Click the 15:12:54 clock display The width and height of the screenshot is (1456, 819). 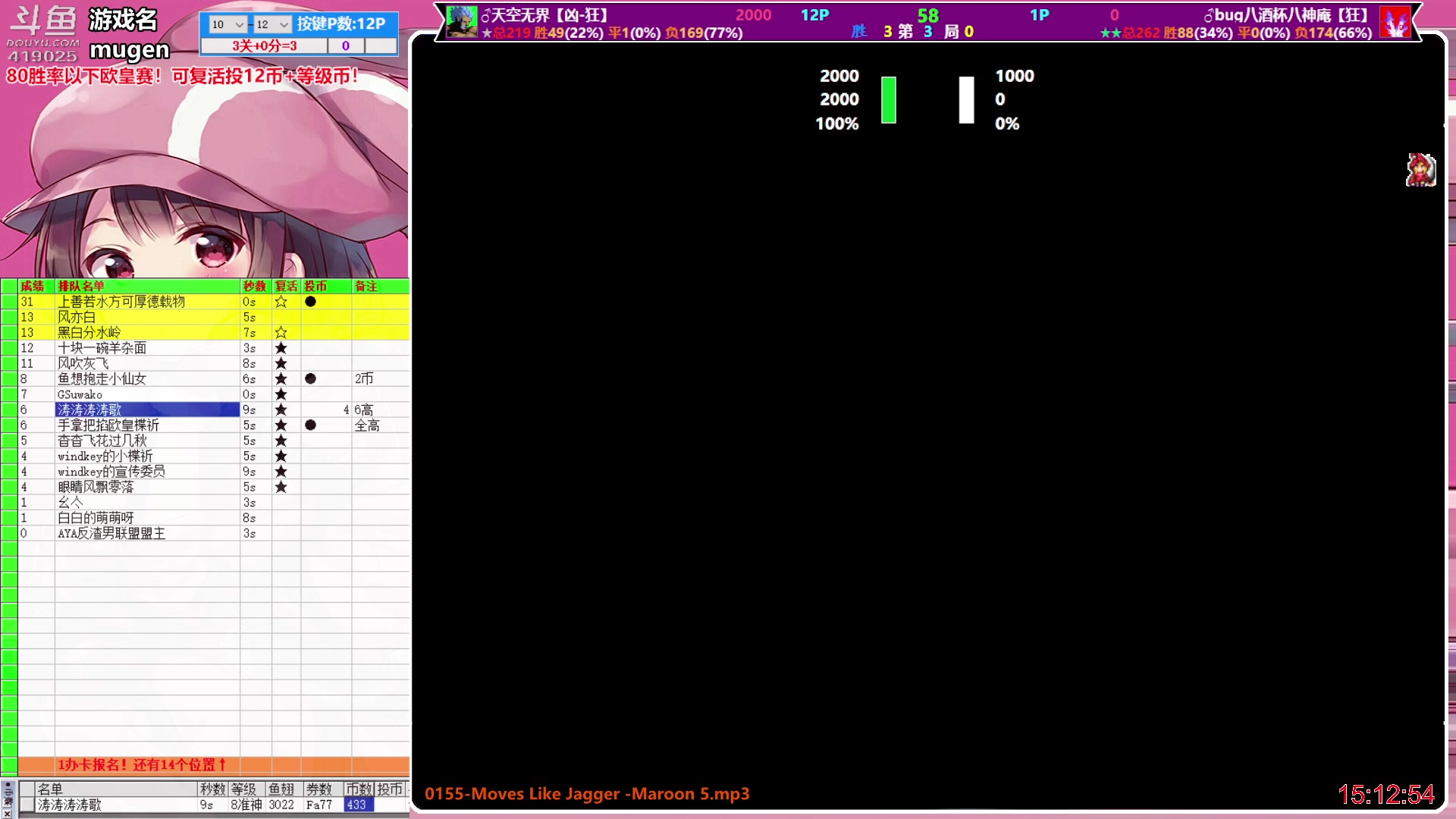click(1386, 794)
